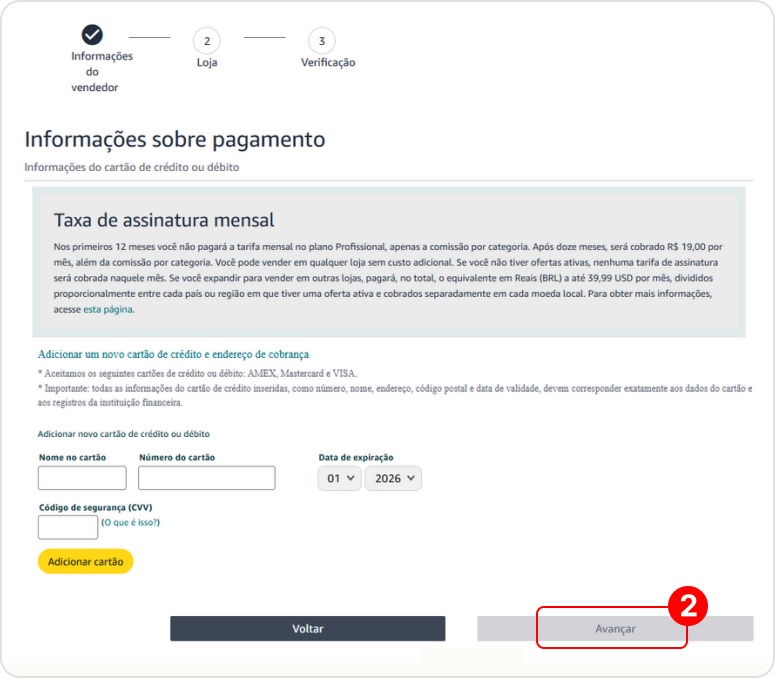Click the 'Data de expiração' label
The width and height of the screenshot is (775, 678).
pyautogui.click(x=356, y=458)
